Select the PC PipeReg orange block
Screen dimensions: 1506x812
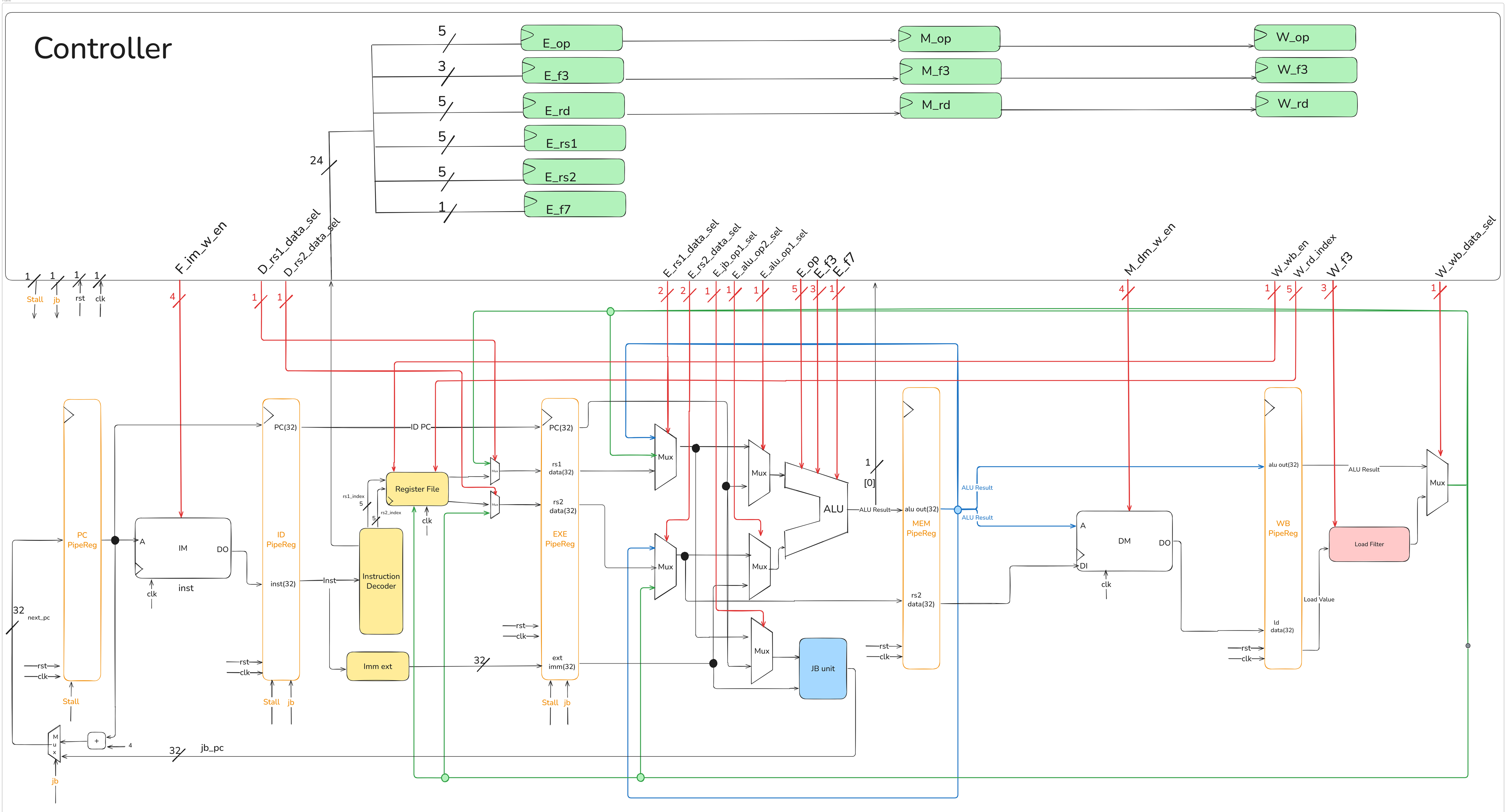82,540
